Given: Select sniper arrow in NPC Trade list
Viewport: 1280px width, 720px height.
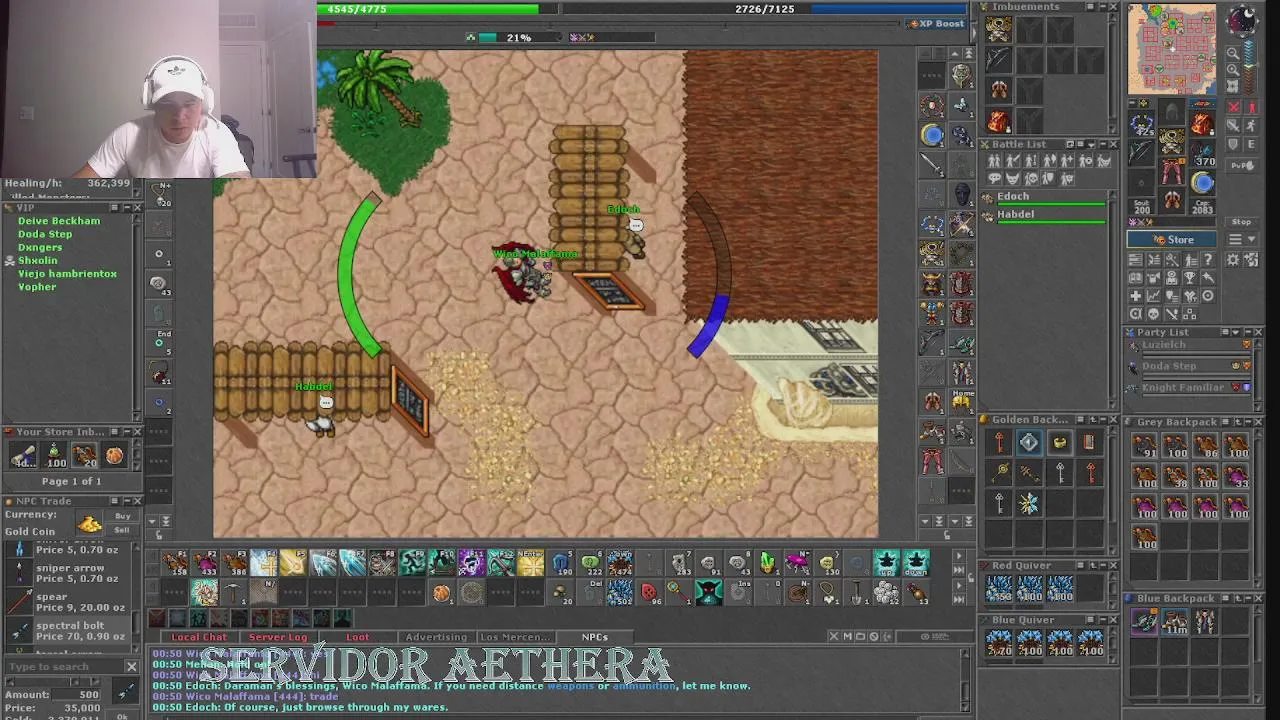Looking at the screenshot, I should coord(70,573).
